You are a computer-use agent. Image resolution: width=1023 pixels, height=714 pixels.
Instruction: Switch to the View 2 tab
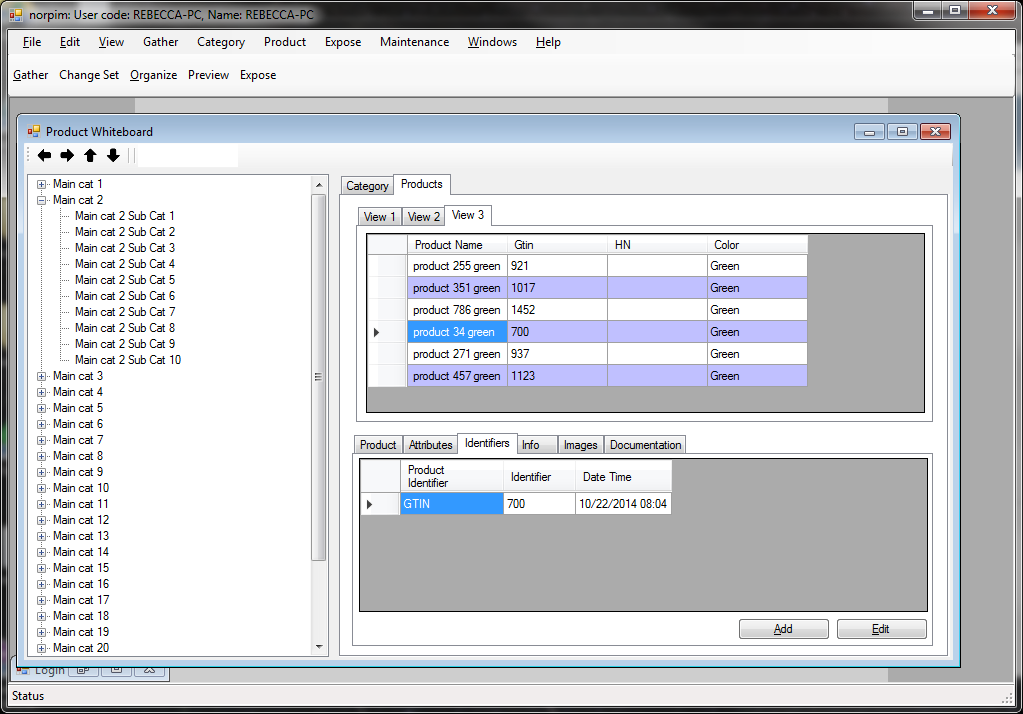423,217
